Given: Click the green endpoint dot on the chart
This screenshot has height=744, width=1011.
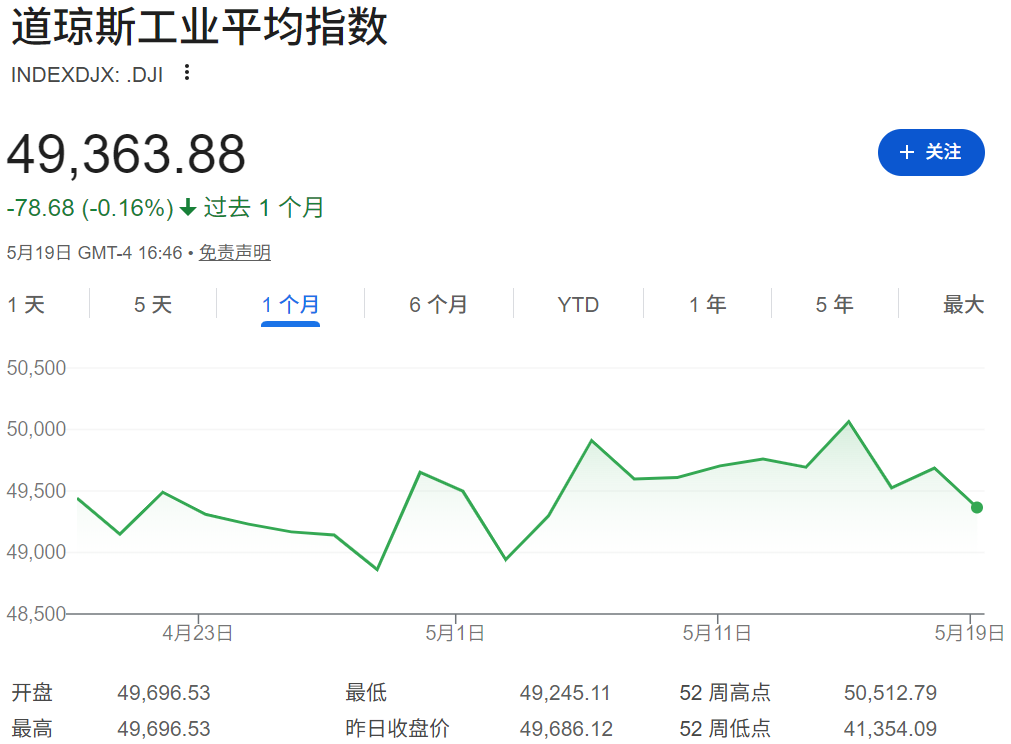Looking at the screenshot, I should click(977, 507).
